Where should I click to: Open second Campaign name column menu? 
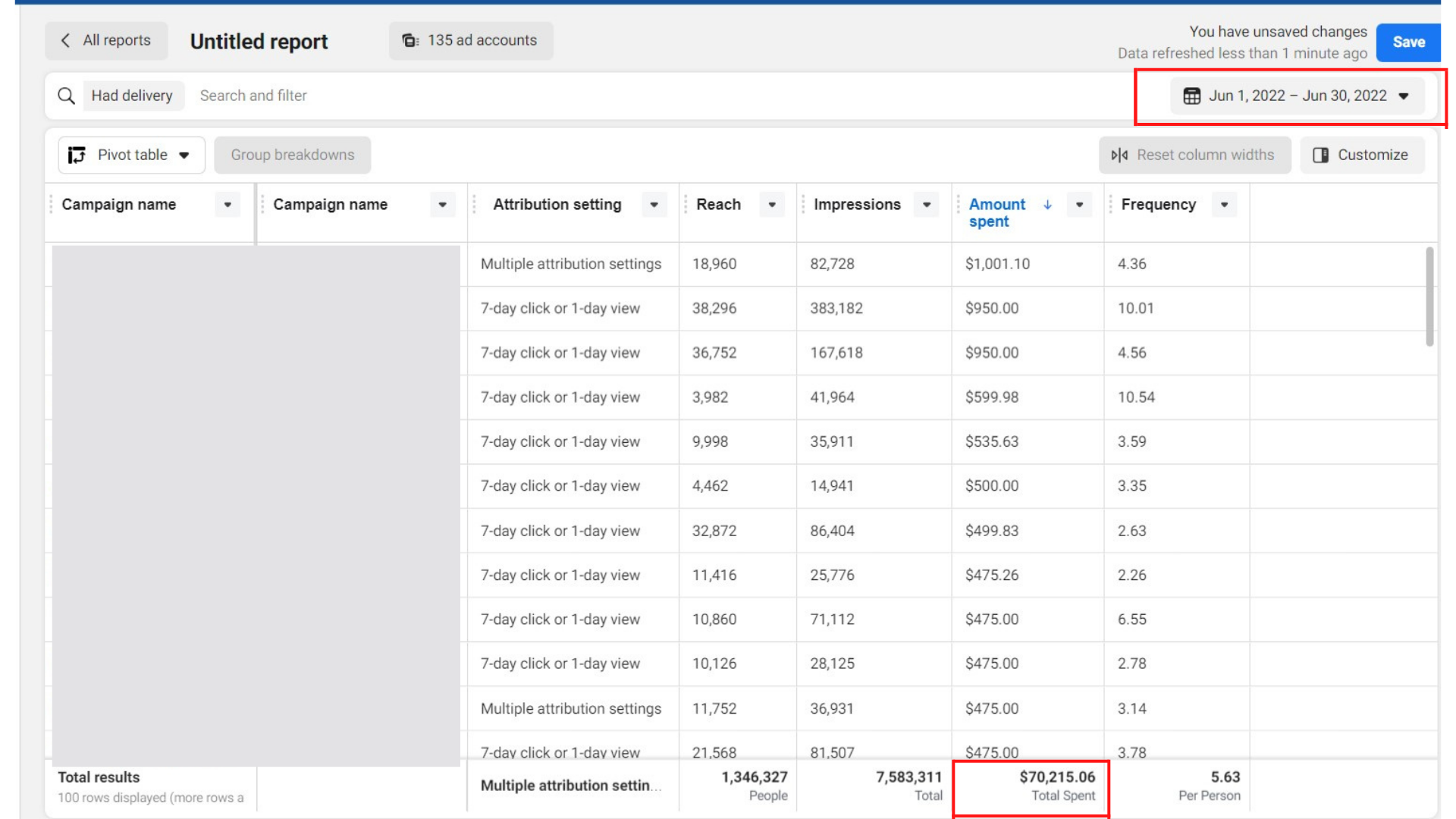tap(443, 205)
